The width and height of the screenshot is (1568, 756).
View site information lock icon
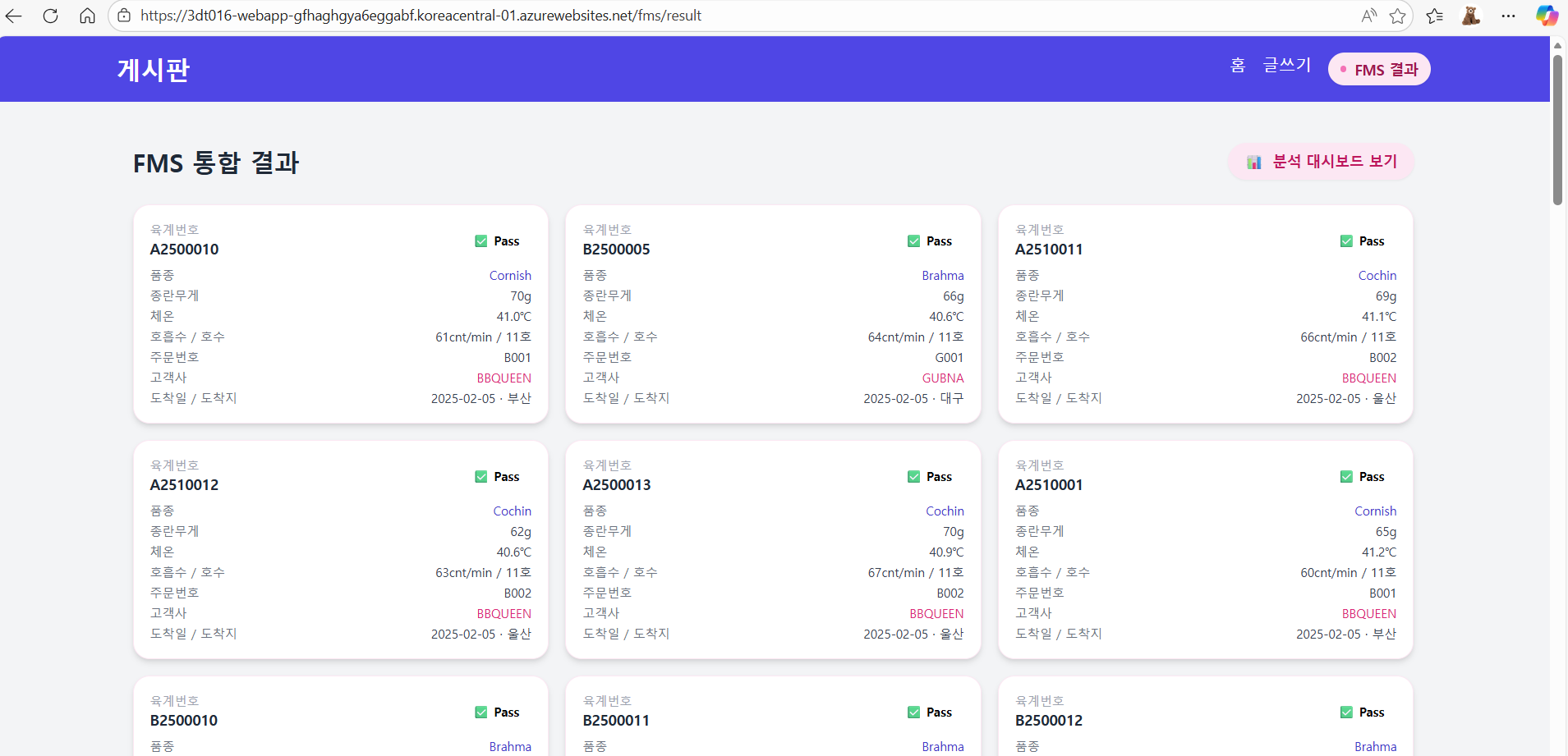(124, 16)
